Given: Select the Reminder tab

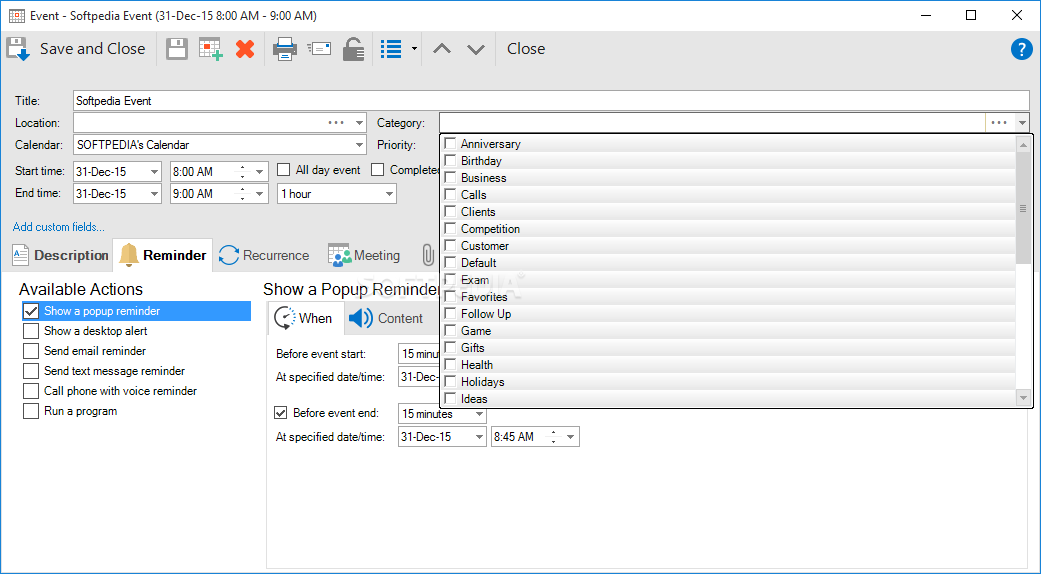Looking at the screenshot, I should tap(163, 255).
